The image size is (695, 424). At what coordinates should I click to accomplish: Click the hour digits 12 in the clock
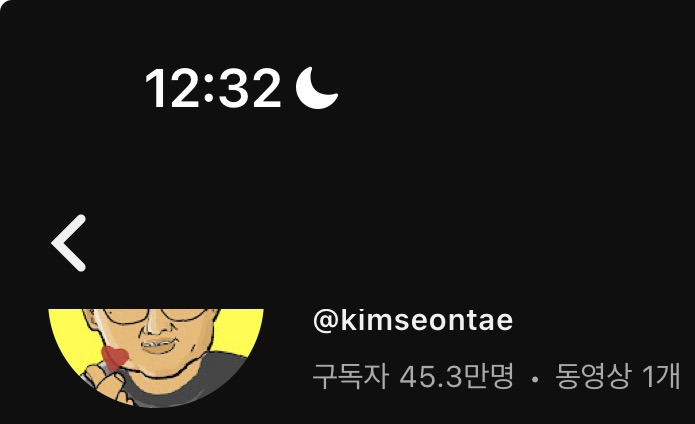[x=174, y=88]
